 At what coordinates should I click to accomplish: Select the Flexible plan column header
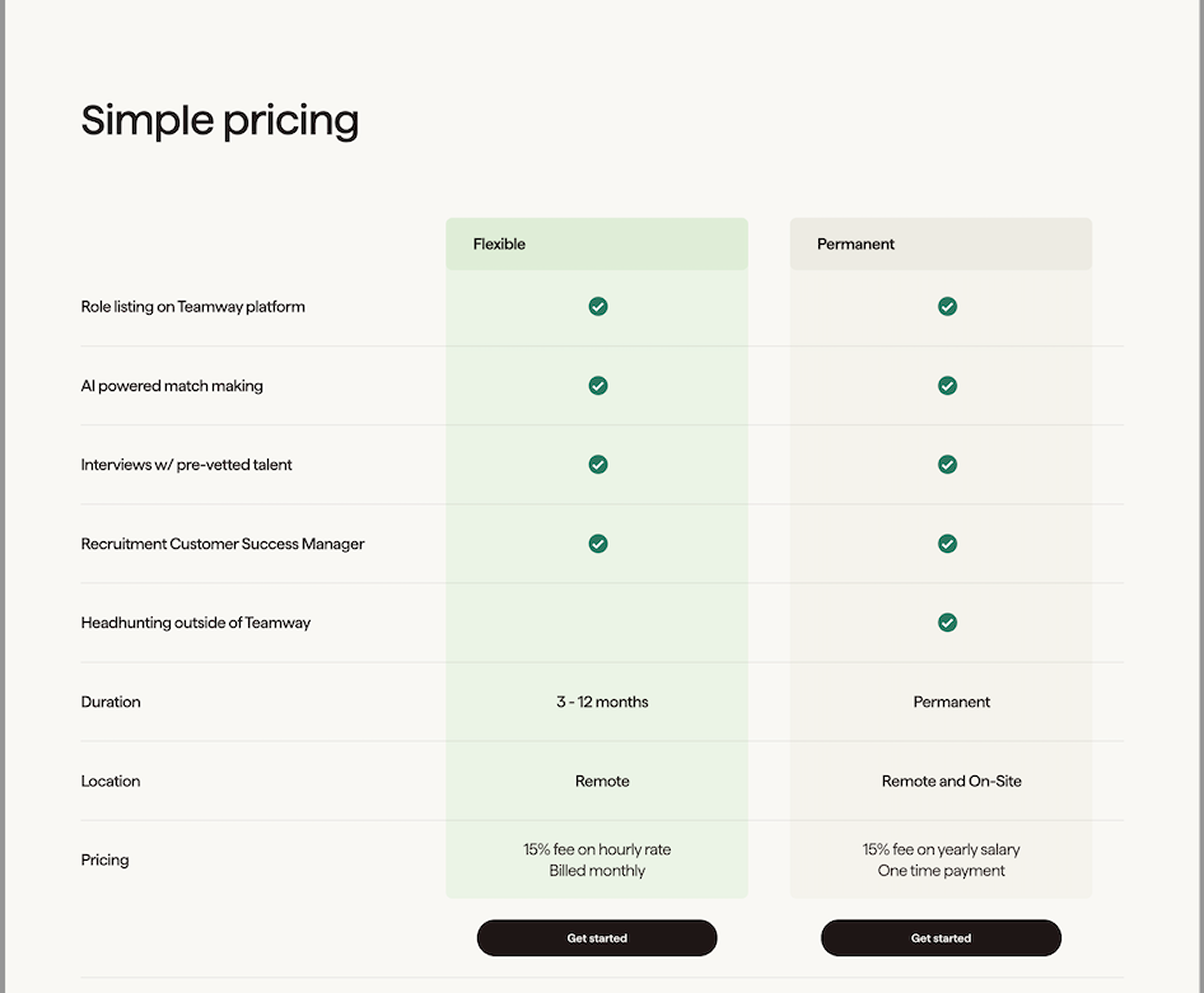click(x=596, y=244)
